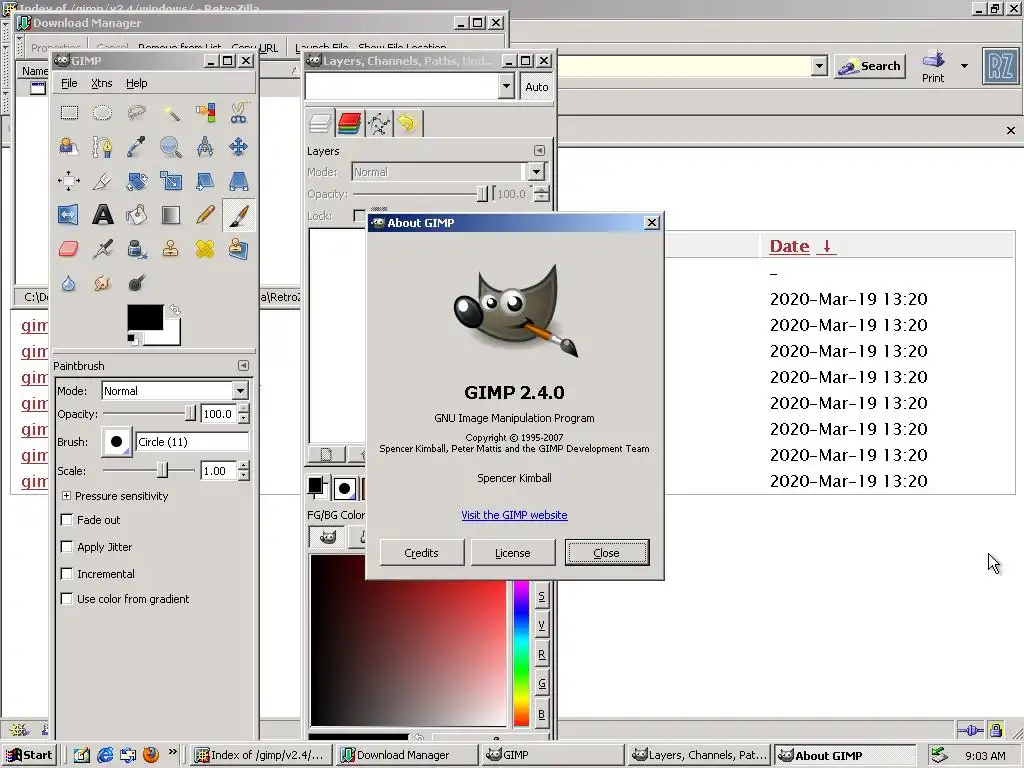Switch to Download Manager in taskbar
Image resolution: width=1024 pixels, height=768 pixels.
tap(408, 755)
